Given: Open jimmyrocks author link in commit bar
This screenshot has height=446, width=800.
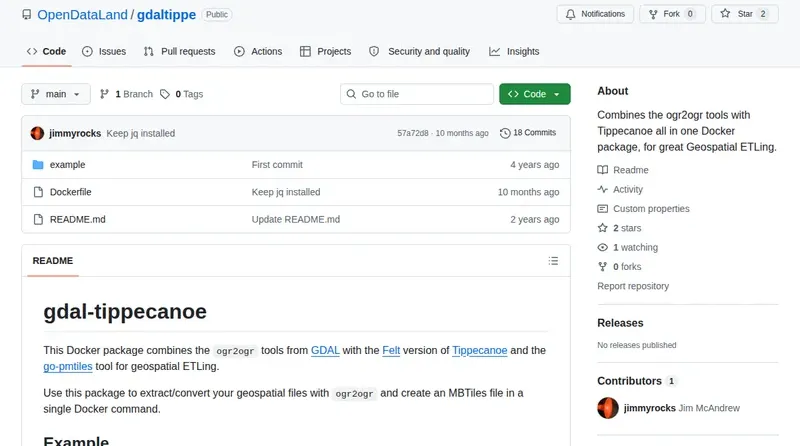Looking at the screenshot, I should point(75,133).
